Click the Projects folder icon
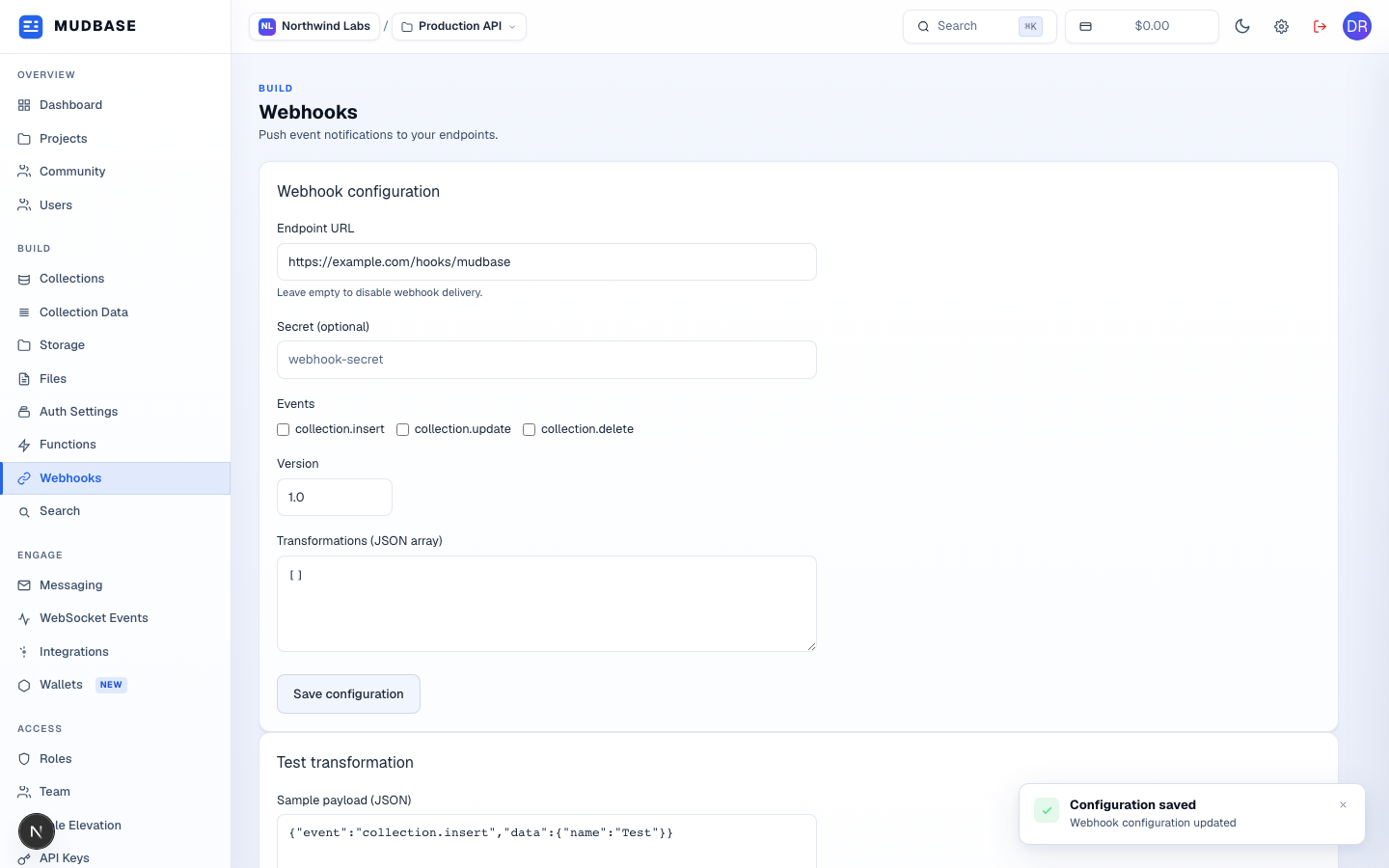The width and height of the screenshot is (1389, 868). tap(24, 139)
